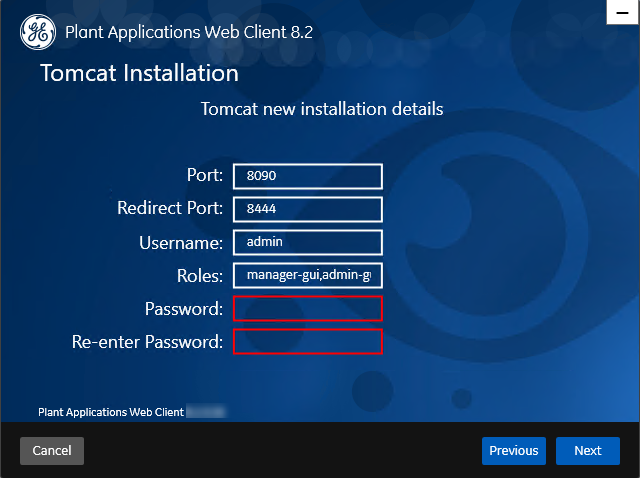This screenshot has height=478, width=640.
Task: Click the footer Plant Applications Web Client text
Action: tap(111, 412)
